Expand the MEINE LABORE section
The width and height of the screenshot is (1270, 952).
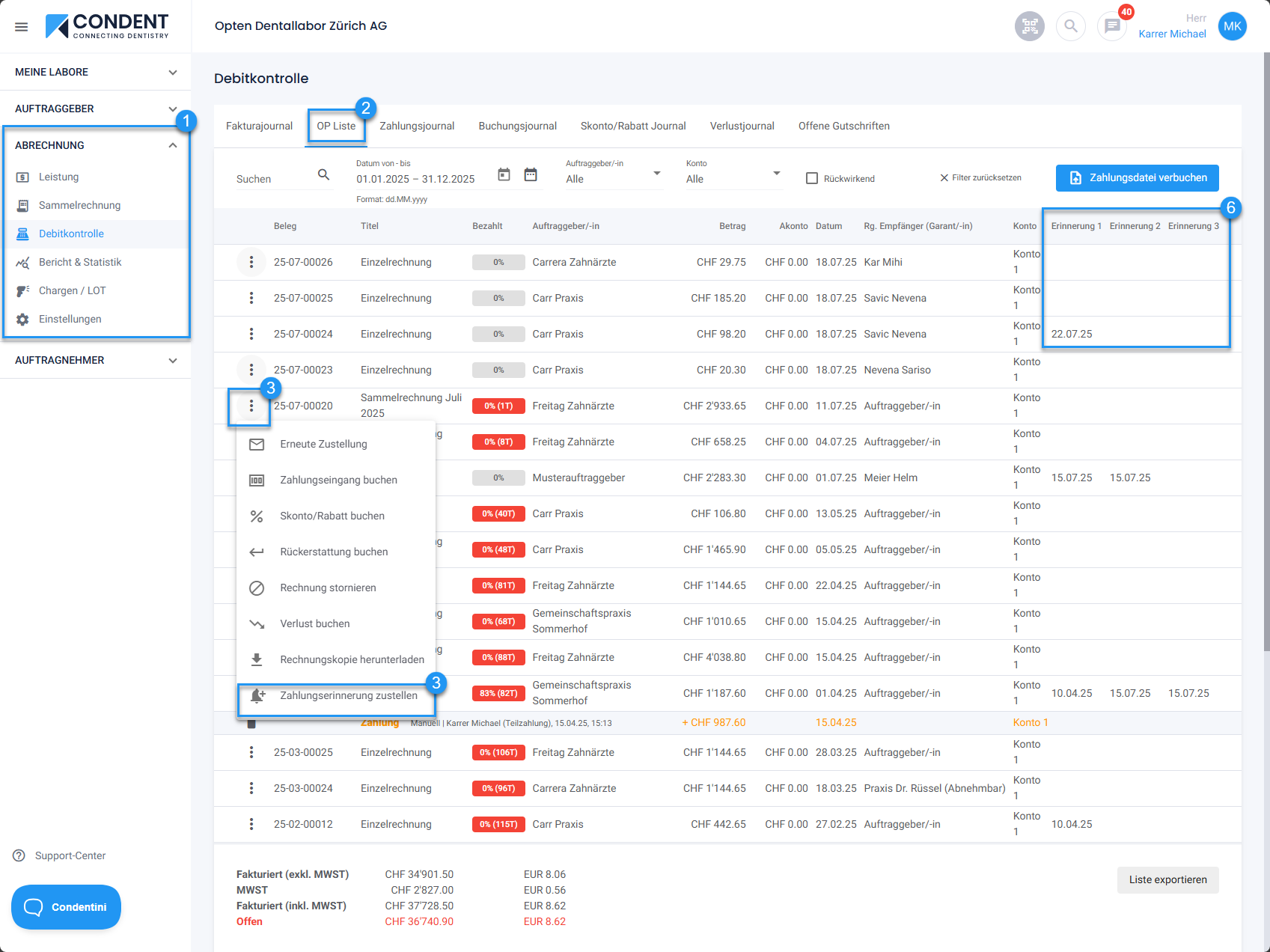coord(96,72)
